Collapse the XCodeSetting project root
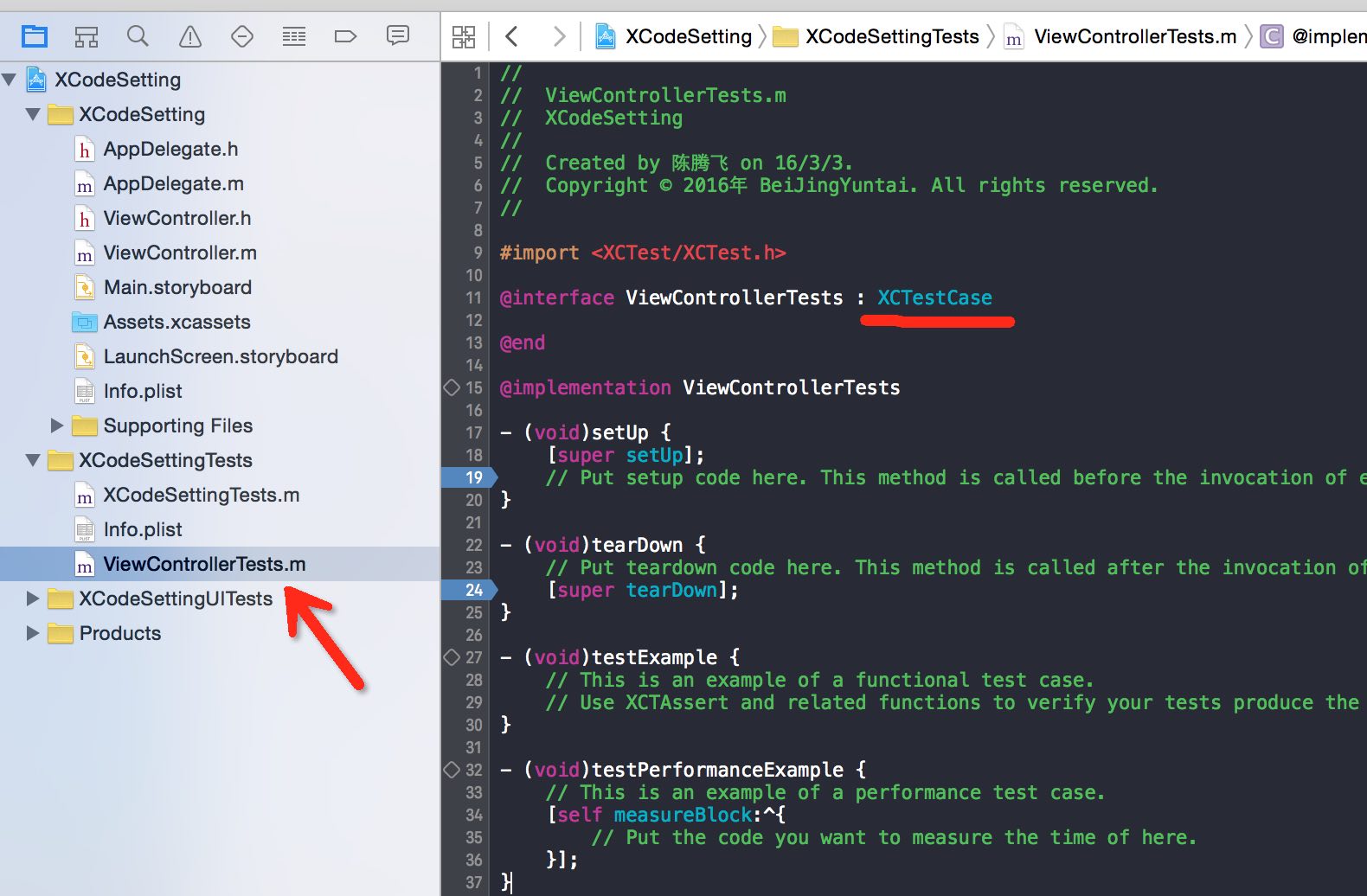1367x896 pixels. pyautogui.click(x=10, y=80)
